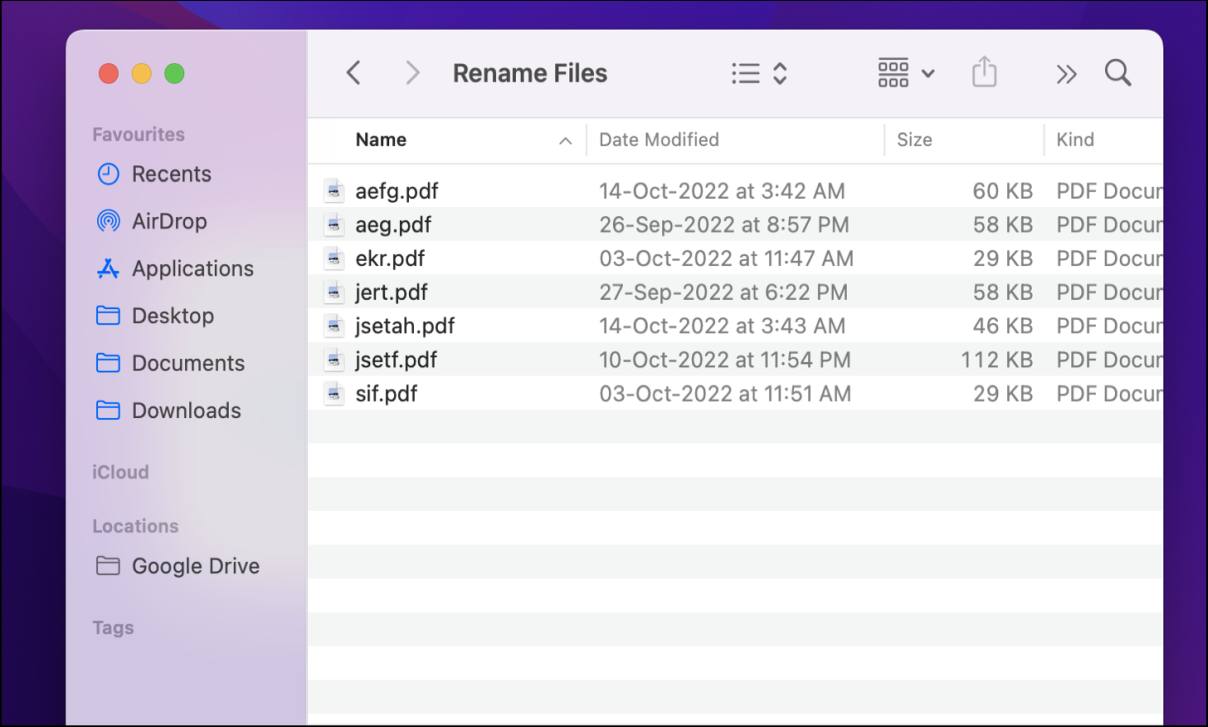Image resolution: width=1208 pixels, height=727 pixels.
Task: Open the Downloads sidebar folder
Action: coord(186,411)
